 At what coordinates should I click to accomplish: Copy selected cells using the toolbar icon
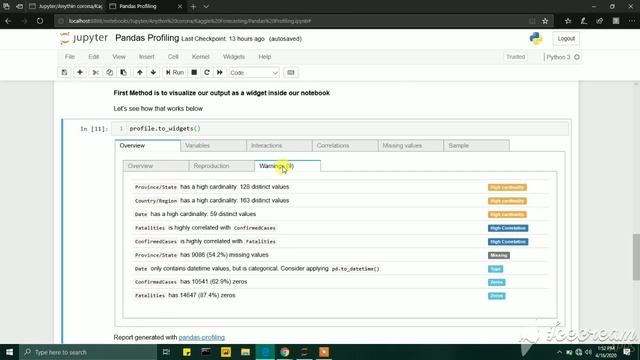[109, 73]
